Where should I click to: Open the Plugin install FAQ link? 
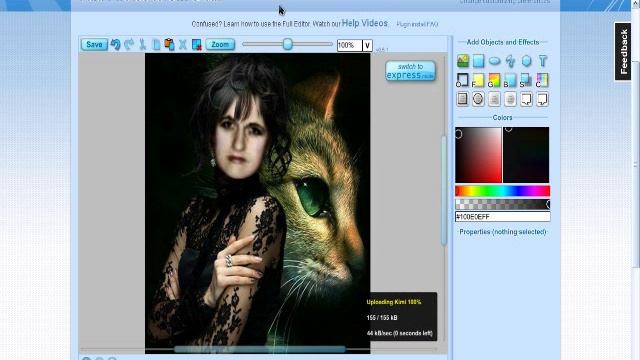[x=417, y=24]
